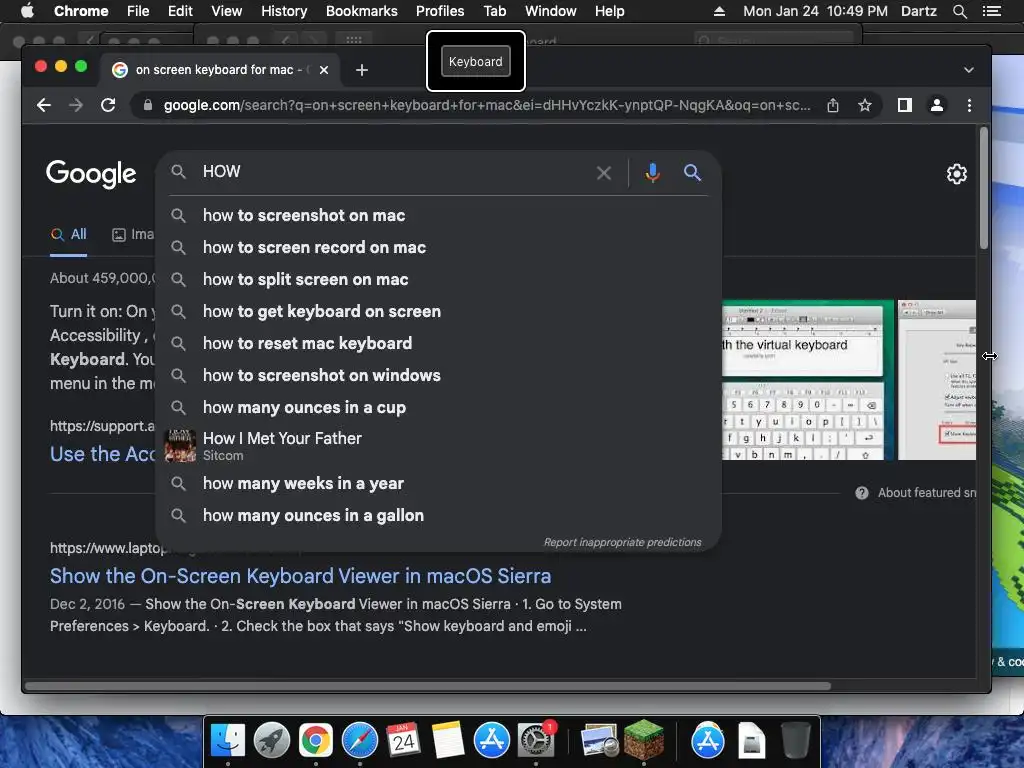Click the lock icon in address bar
Viewport: 1024px width, 768px height.
[x=148, y=105]
